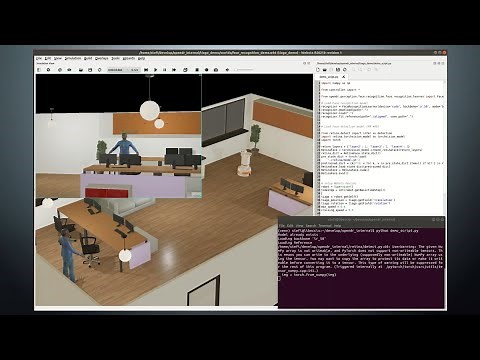This screenshot has width=480, height=360.
Task: Click the terminal window title bar
Action: [x=361, y=220]
